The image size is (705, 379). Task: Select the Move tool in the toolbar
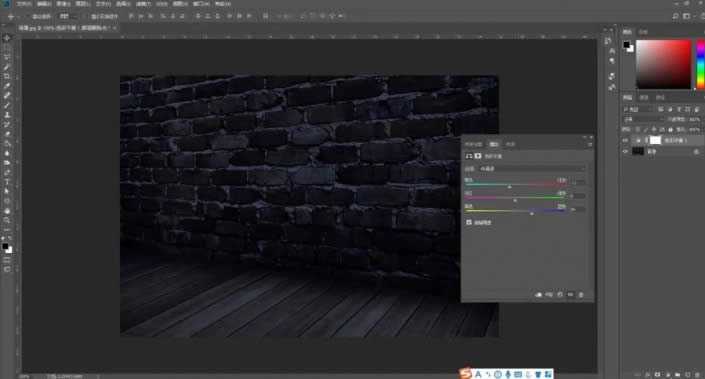pos(7,39)
